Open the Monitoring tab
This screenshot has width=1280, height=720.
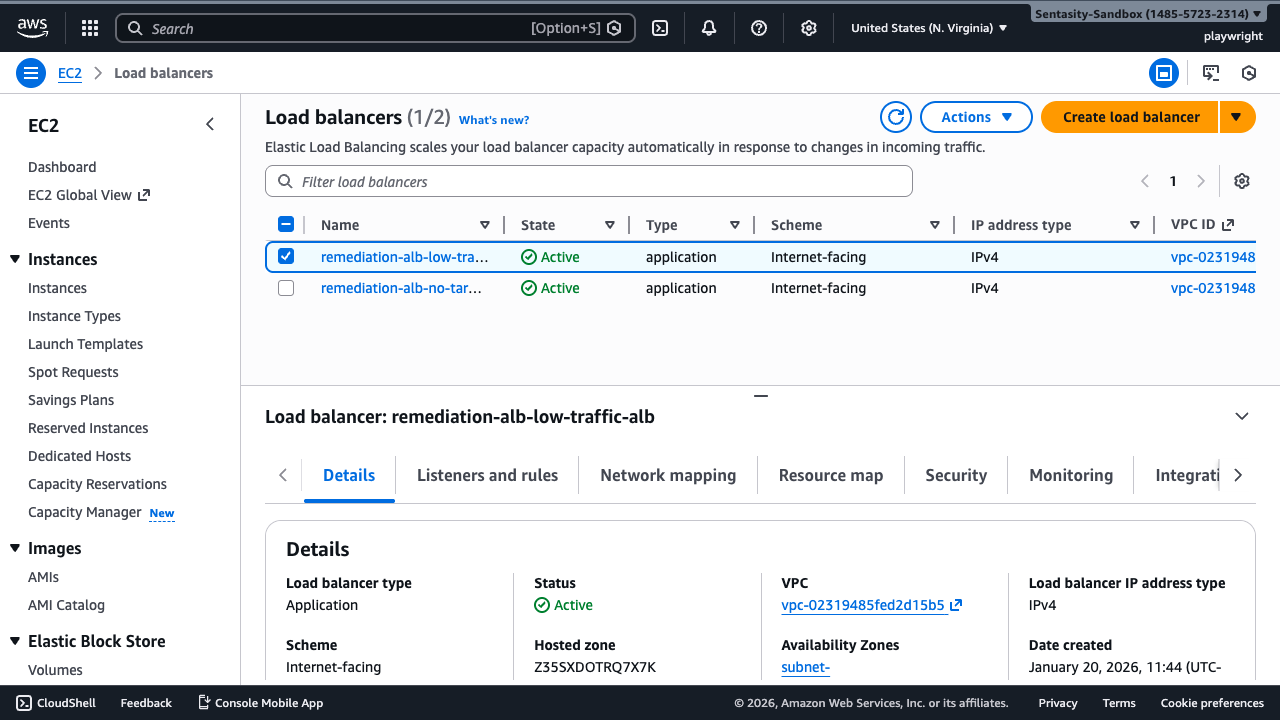(x=1070, y=475)
